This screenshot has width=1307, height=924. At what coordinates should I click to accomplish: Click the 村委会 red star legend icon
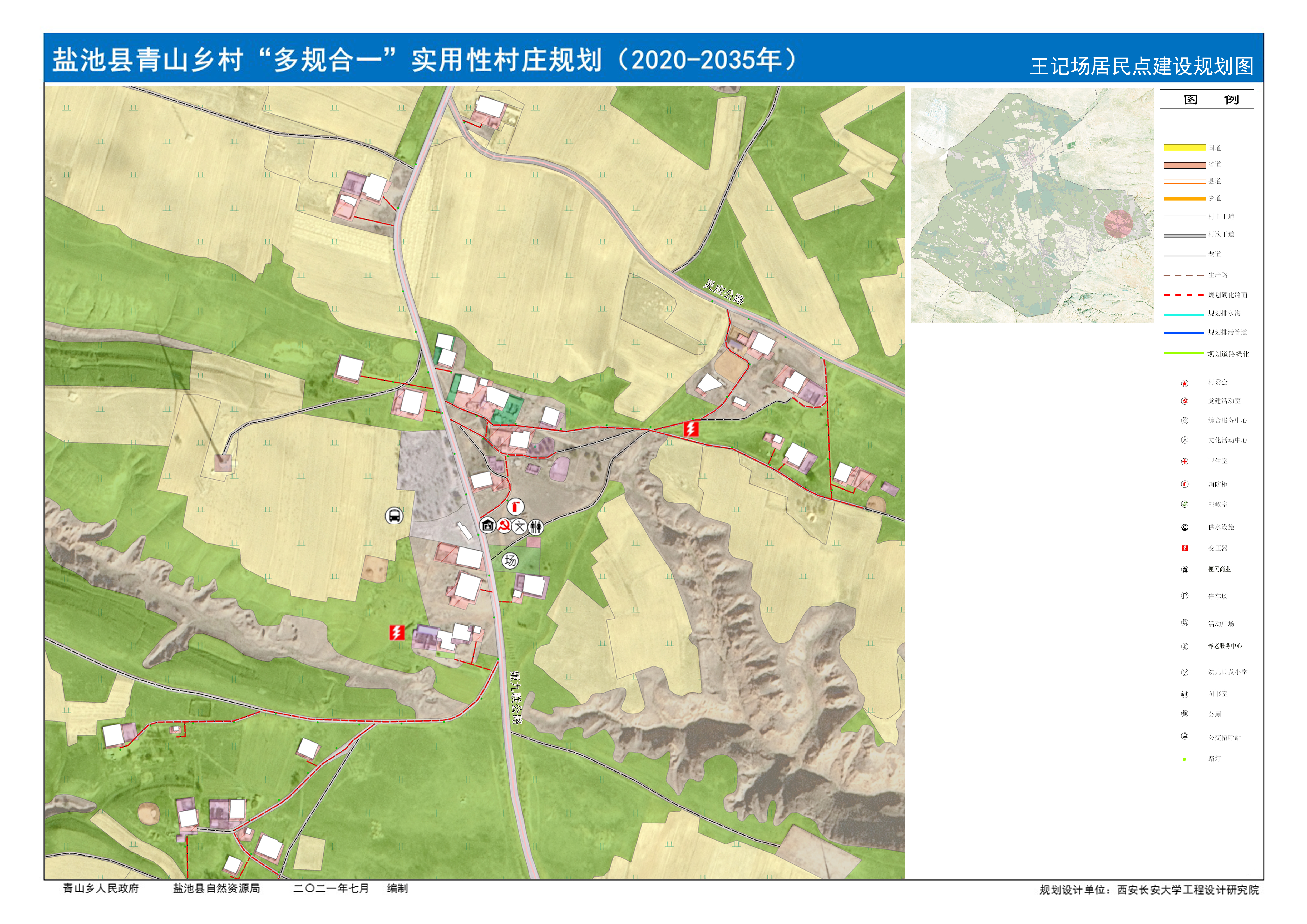click(1185, 383)
